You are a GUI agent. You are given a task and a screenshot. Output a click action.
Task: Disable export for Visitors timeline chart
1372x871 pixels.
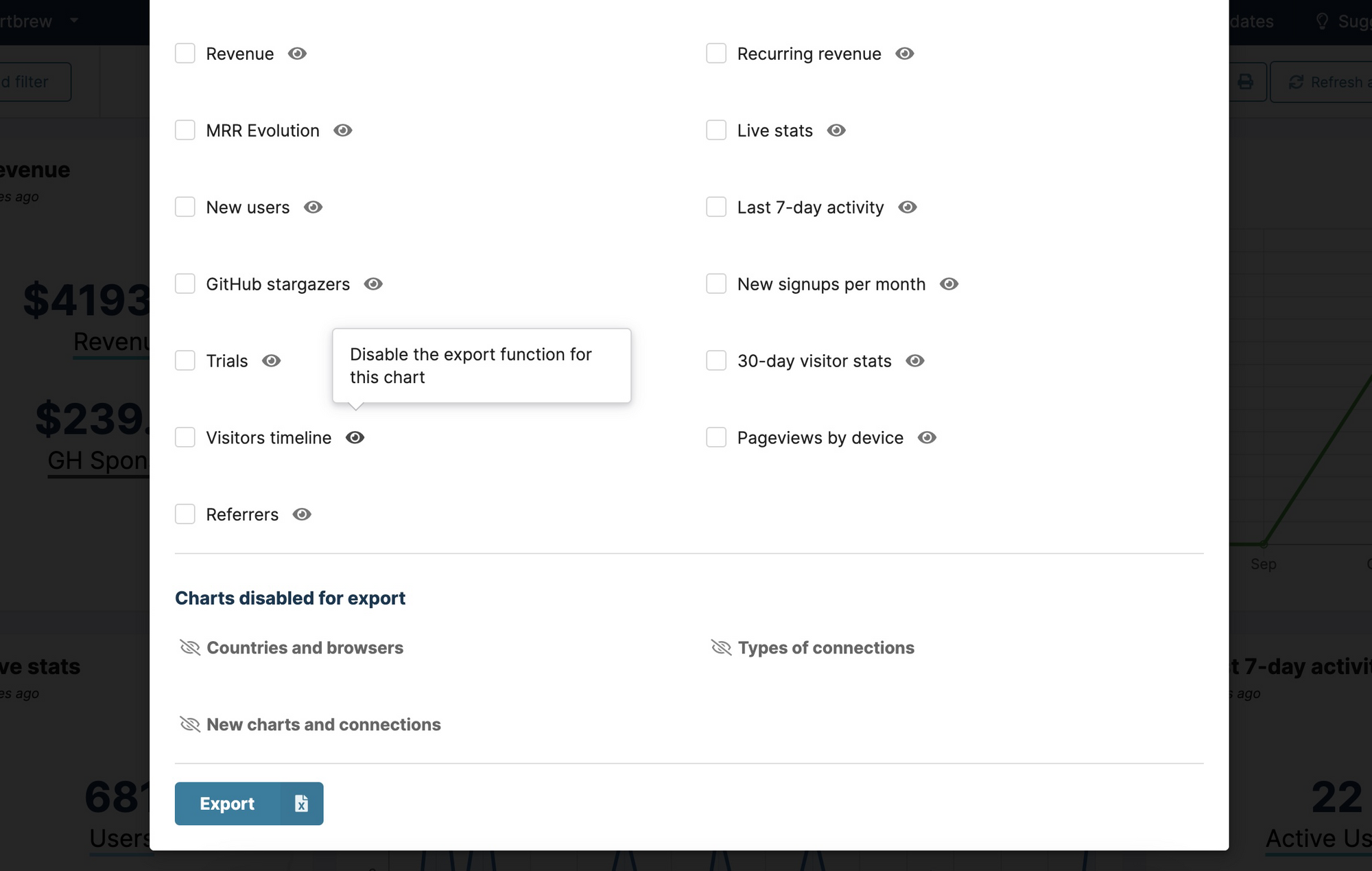click(x=355, y=438)
